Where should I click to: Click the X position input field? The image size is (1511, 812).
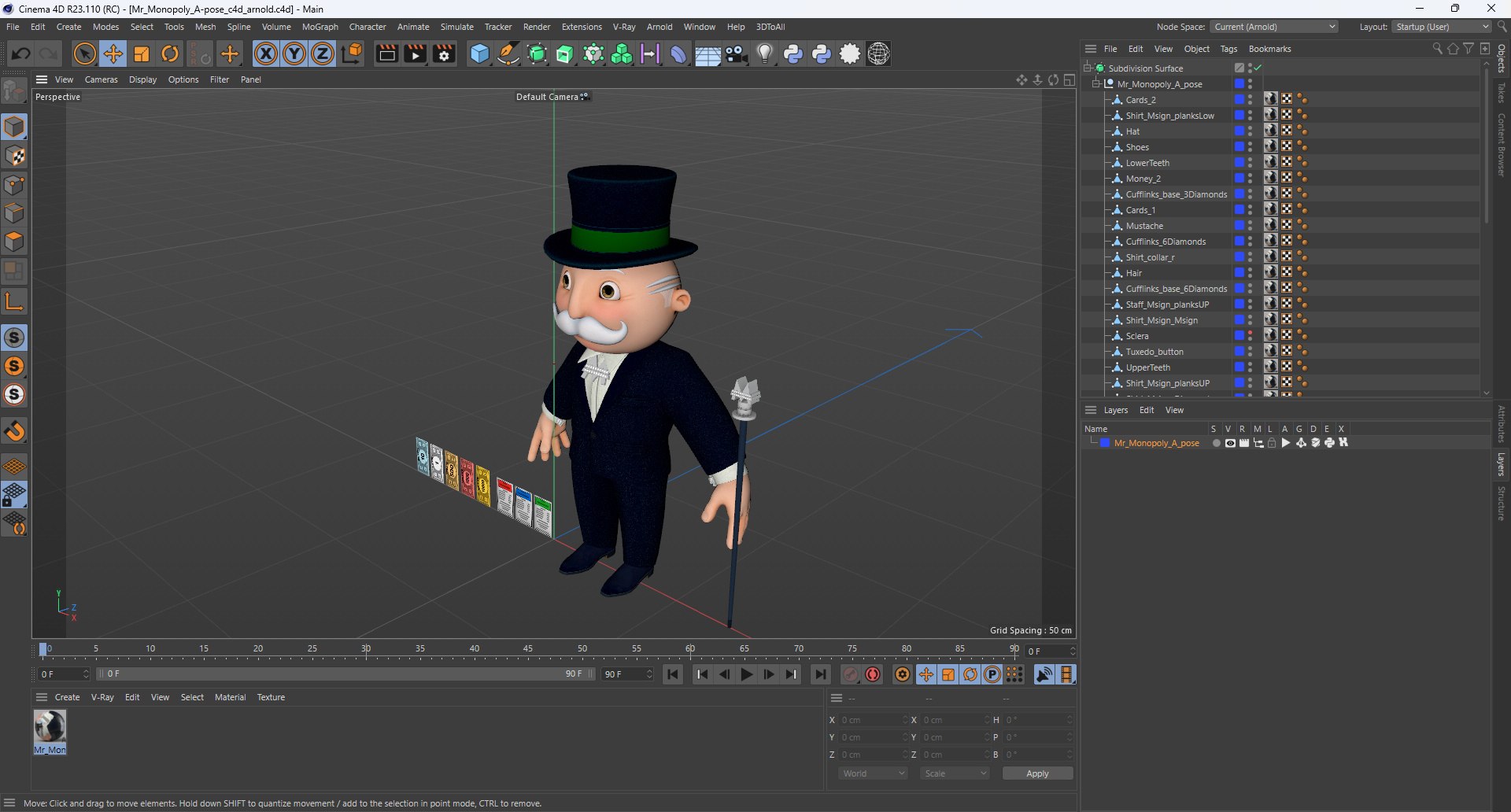tap(872, 720)
